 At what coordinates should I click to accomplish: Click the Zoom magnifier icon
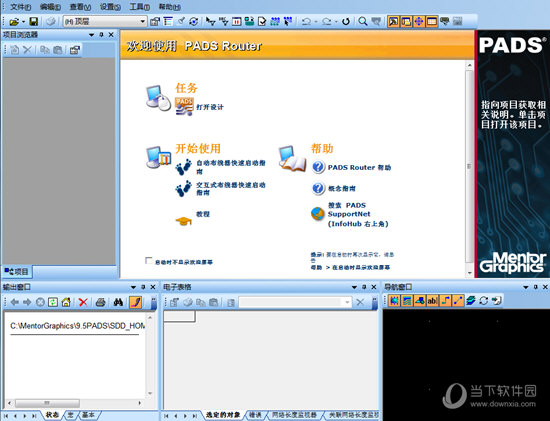pos(363,22)
